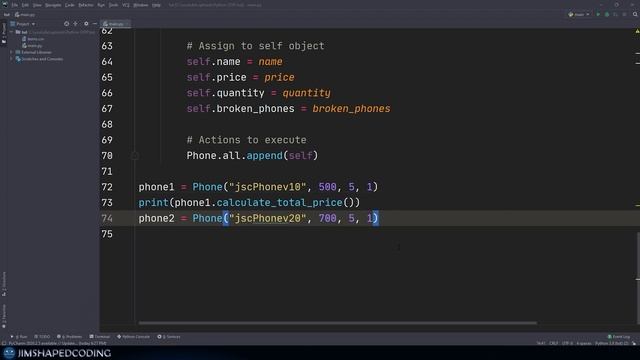Open the TODO tool window tab
The height and width of the screenshot is (360, 640).
click(42, 337)
